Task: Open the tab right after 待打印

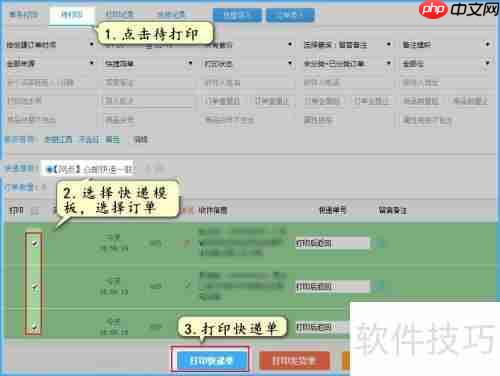Action: (x=119, y=14)
